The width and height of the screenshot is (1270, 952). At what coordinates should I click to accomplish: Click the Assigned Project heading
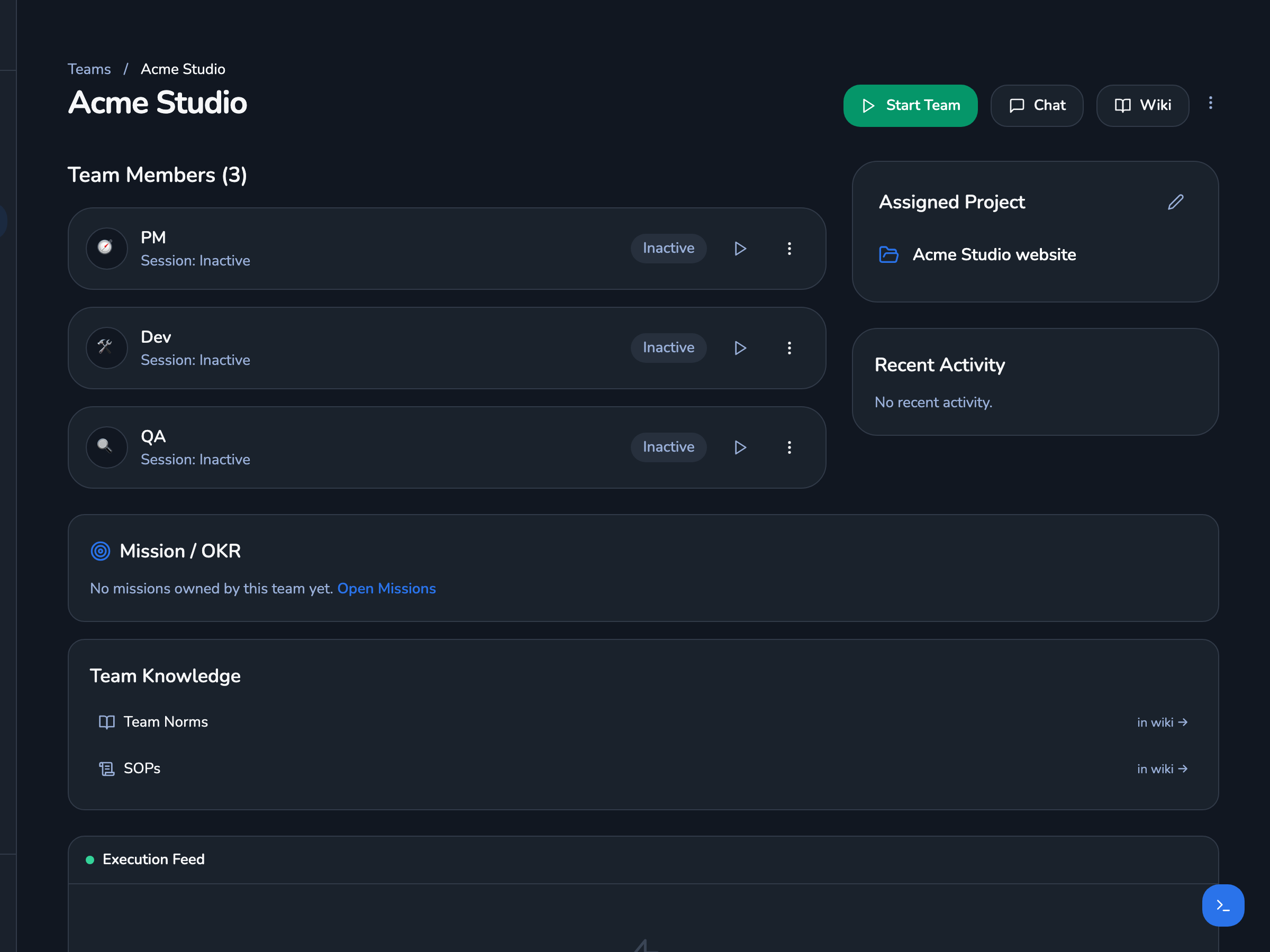(952, 202)
